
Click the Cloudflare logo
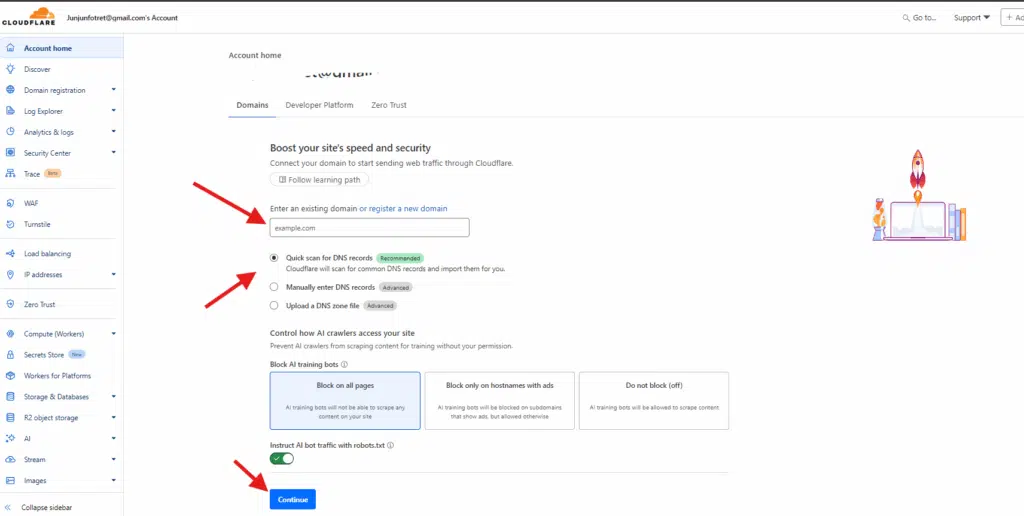pyautogui.click(x=29, y=16)
